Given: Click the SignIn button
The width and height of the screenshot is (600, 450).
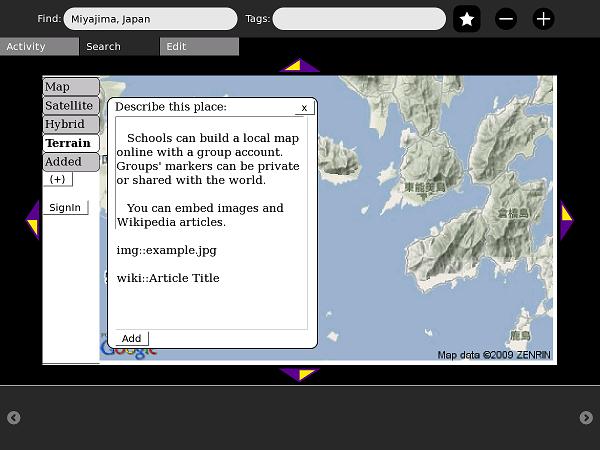Looking at the screenshot, I should click(65, 207).
